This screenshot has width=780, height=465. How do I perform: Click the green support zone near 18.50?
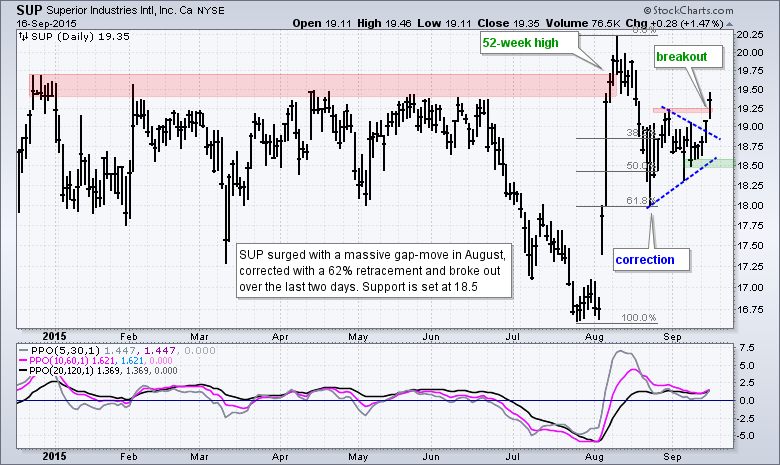pyautogui.click(x=709, y=163)
